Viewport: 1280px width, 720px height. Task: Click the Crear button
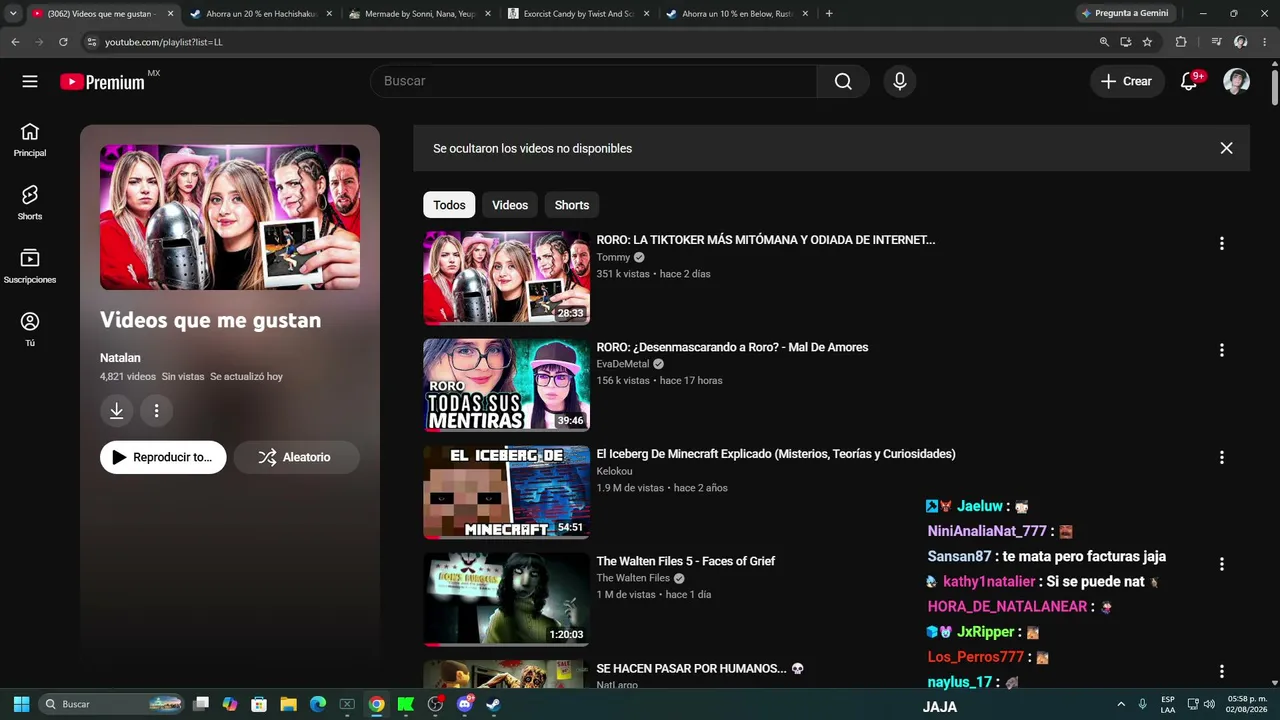coord(1127,81)
